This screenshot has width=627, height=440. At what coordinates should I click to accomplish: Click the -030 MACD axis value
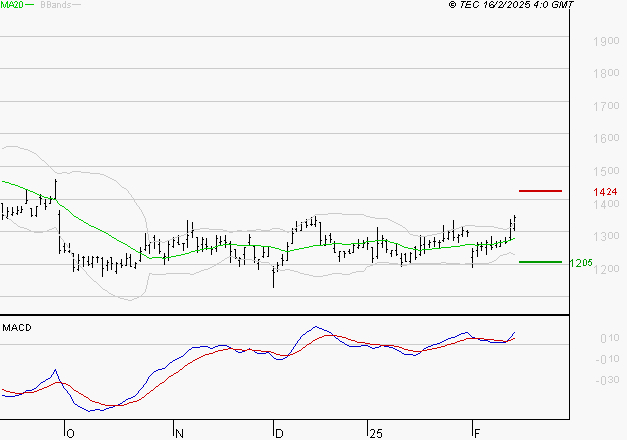pyautogui.click(x=607, y=380)
